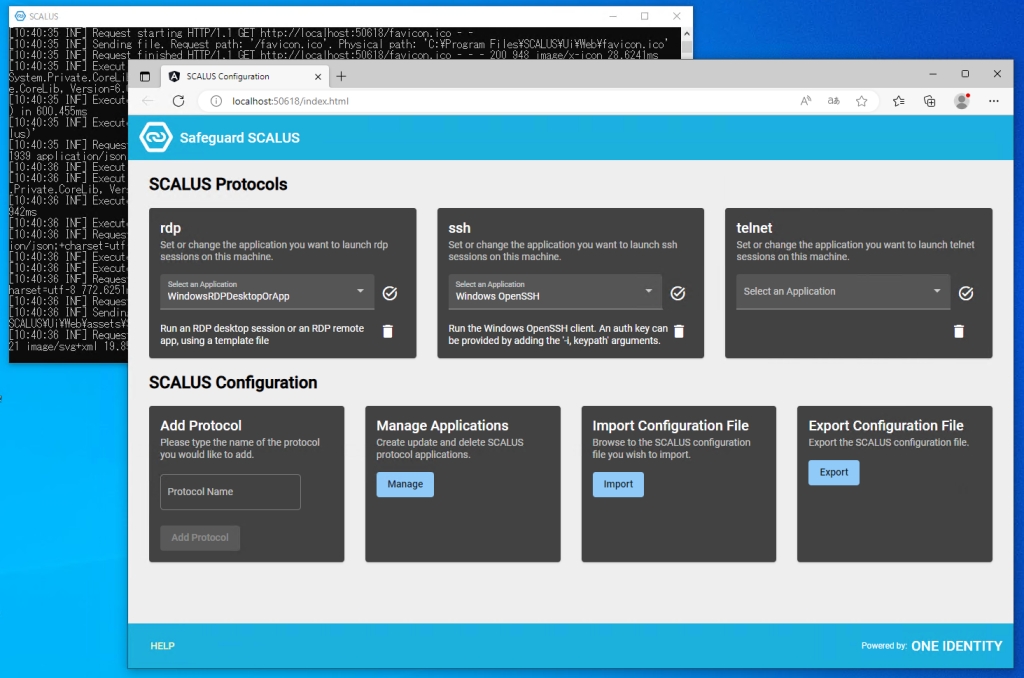Image resolution: width=1024 pixels, height=678 pixels.
Task: Click the "Run an RDP desktop session" description
Action: point(262,334)
